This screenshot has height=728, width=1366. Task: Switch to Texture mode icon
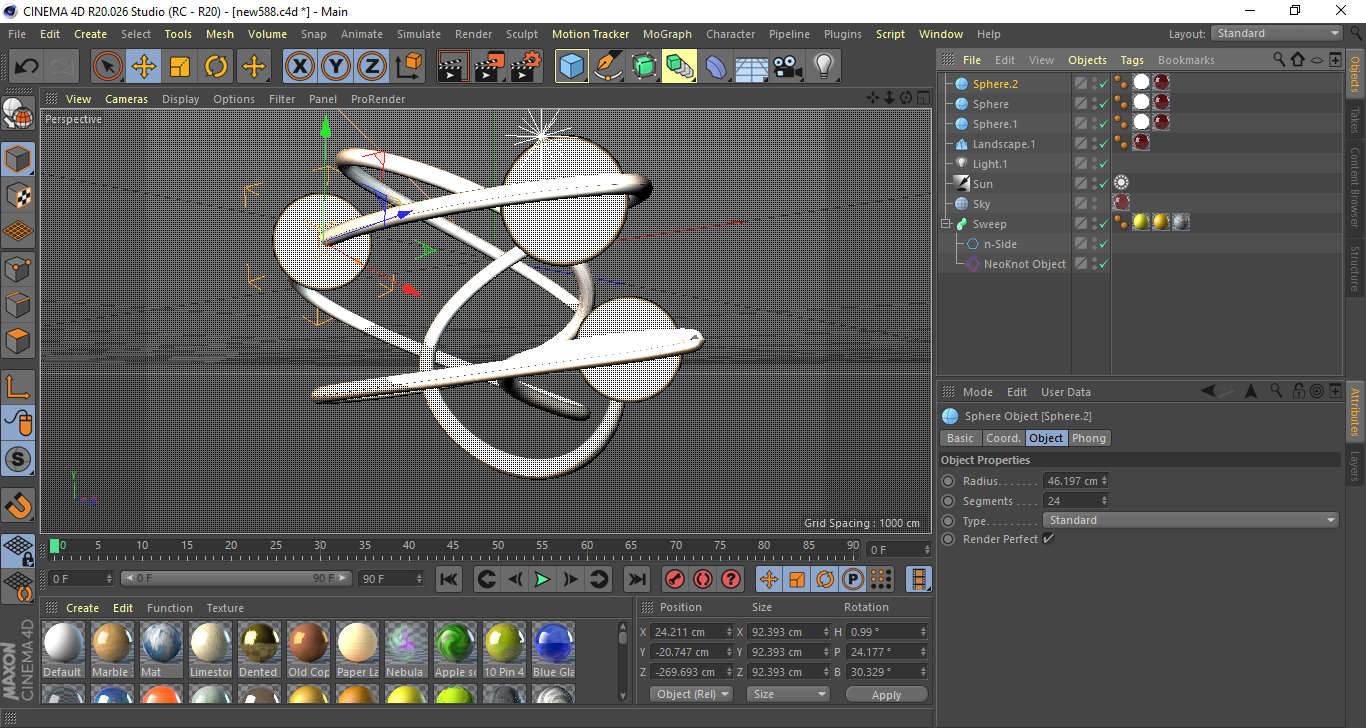(18, 195)
